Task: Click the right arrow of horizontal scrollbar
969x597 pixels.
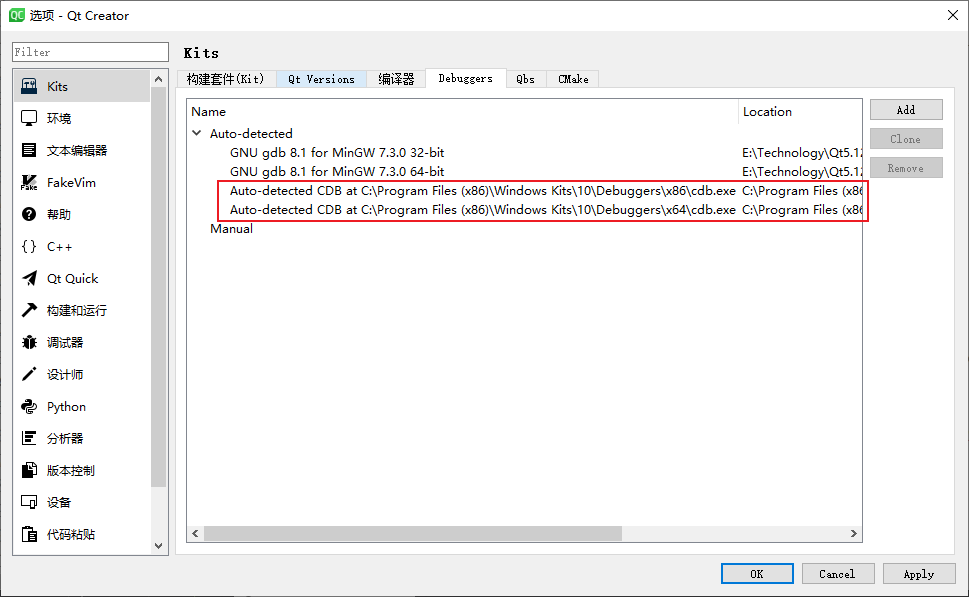Action: click(x=853, y=533)
